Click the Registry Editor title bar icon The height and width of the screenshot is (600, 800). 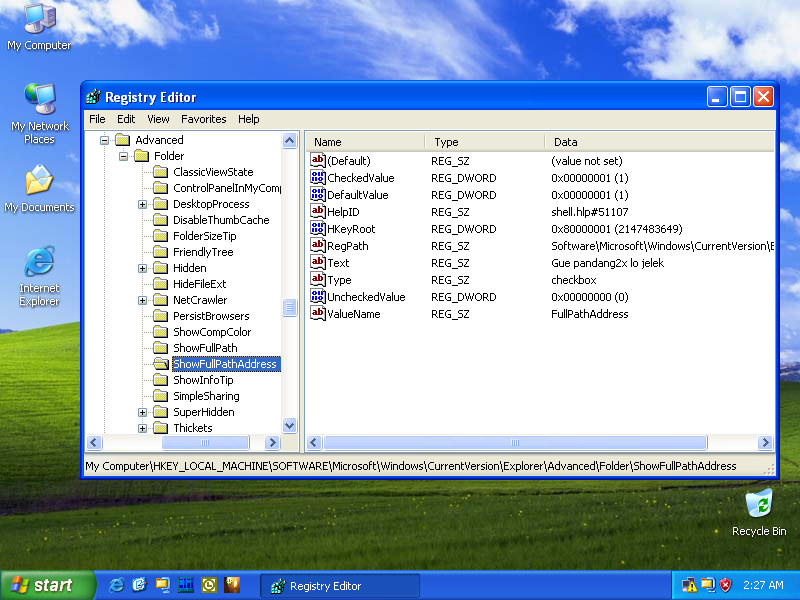pos(93,96)
